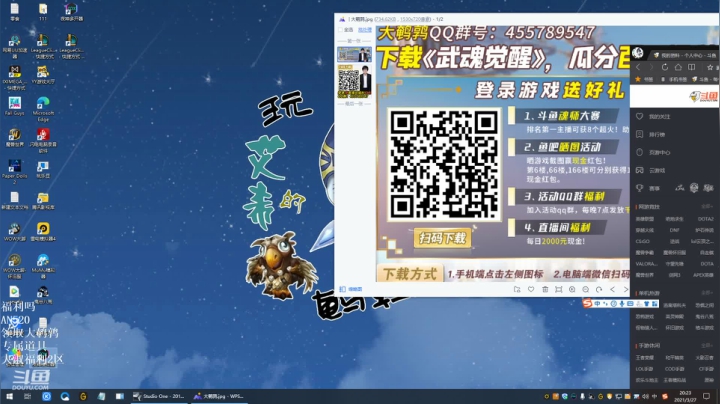Open the Microsoft Edge desktop shortcut
The width and height of the screenshot is (720, 404).
[43, 109]
